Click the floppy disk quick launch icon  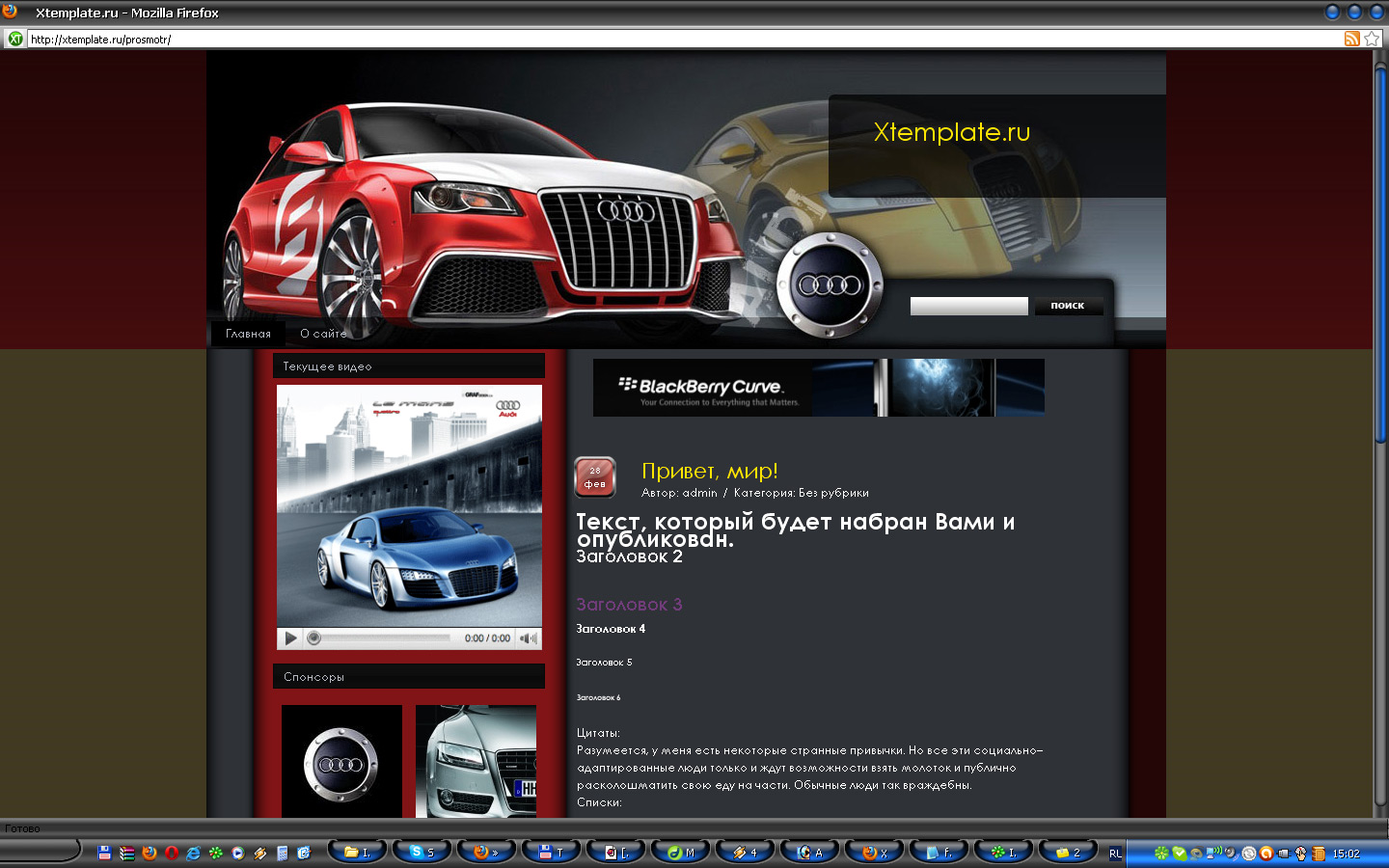tap(104, 853)
